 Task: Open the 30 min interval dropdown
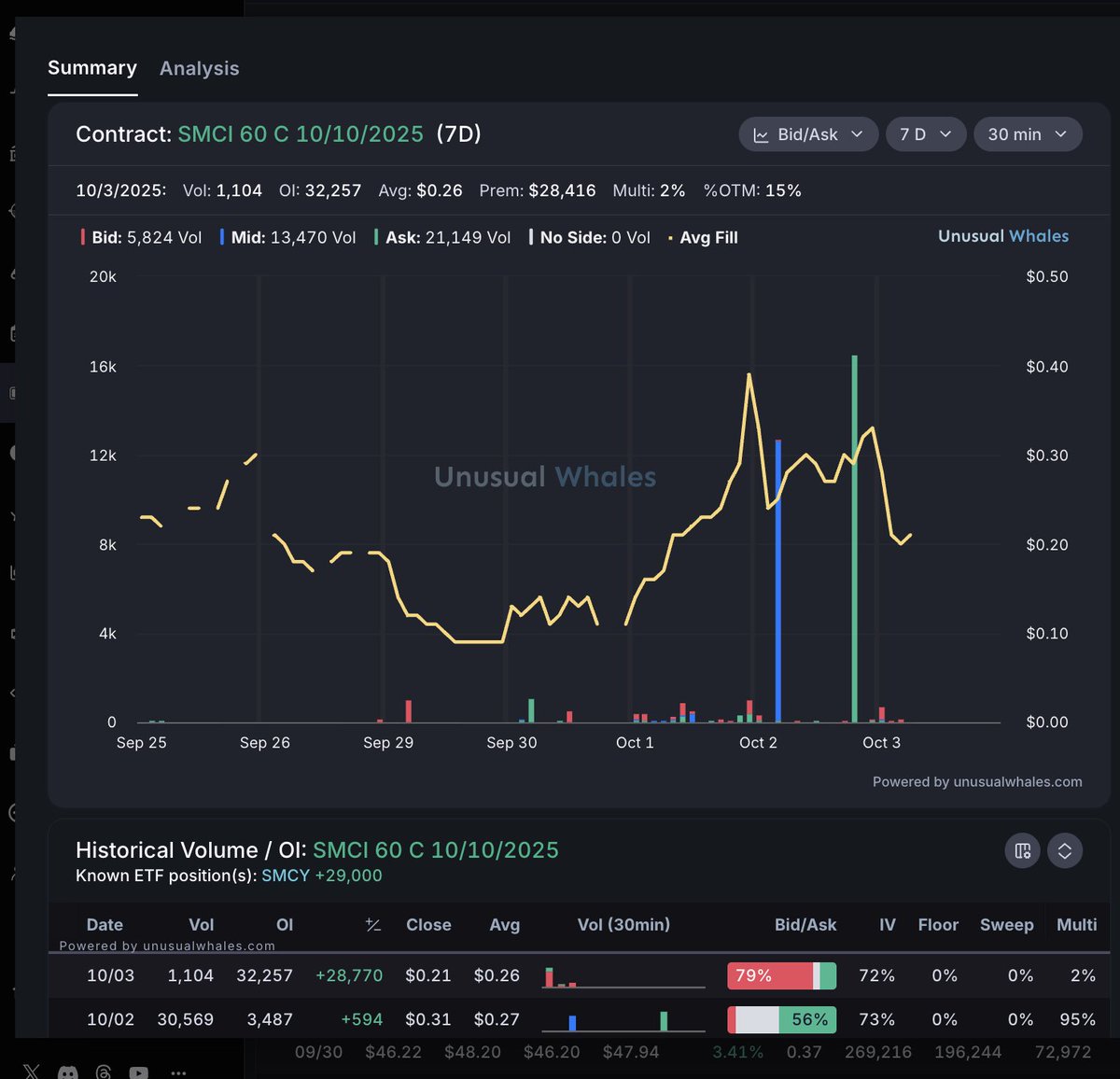click(1028, 134)
